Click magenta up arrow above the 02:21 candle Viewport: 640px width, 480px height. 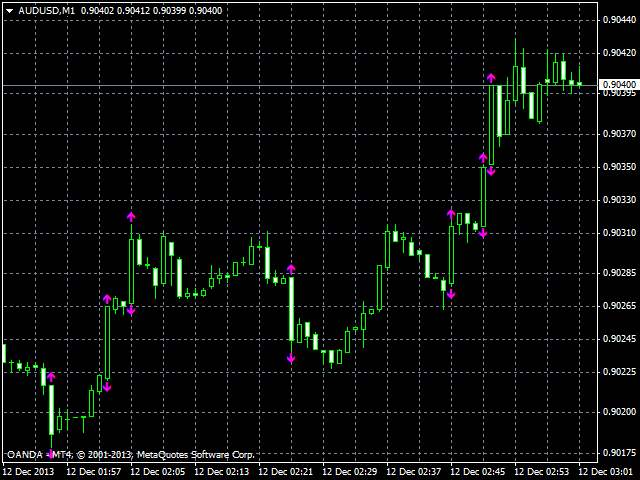click(291, 268)
